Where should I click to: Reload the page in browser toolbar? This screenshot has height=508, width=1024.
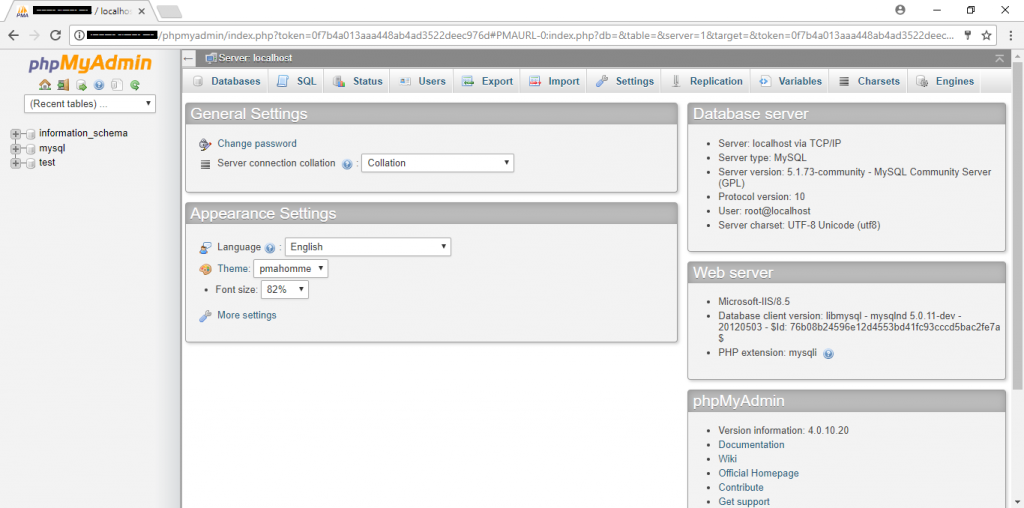tap(56, 35)
